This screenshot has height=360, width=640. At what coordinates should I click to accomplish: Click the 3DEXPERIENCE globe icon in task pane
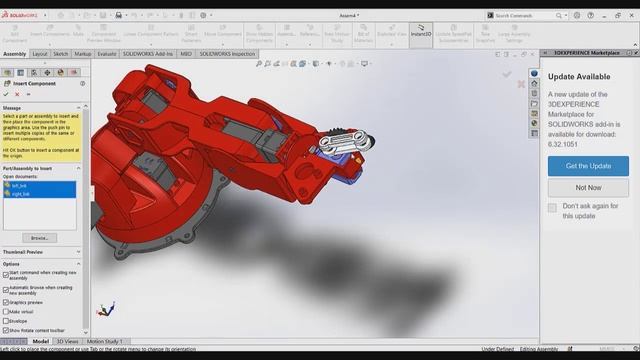[534, 73]
